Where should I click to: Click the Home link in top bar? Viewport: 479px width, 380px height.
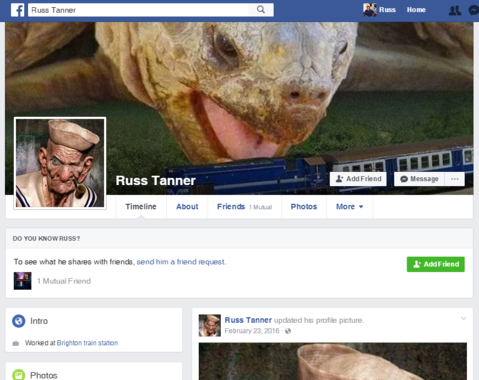[416, 10]
